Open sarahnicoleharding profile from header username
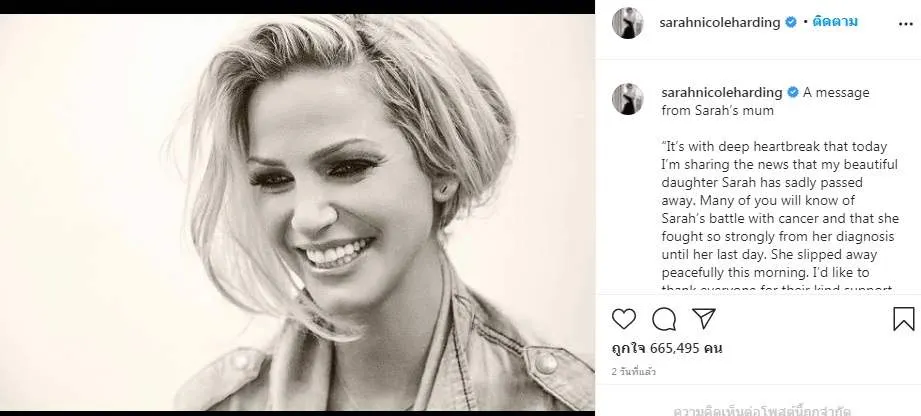Image resolution: width=921 pixels, height=416 pixels. (x=720, y=23)
